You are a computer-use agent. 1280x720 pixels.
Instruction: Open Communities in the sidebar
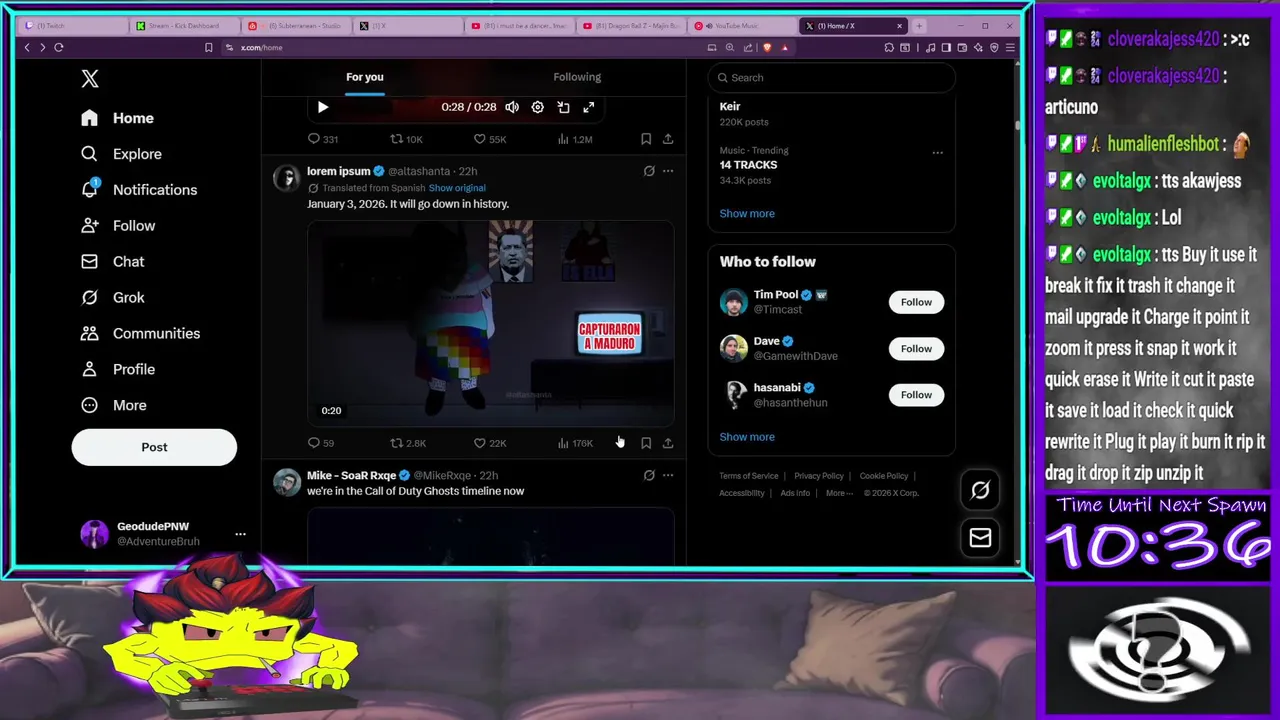[x=140, y=334]
